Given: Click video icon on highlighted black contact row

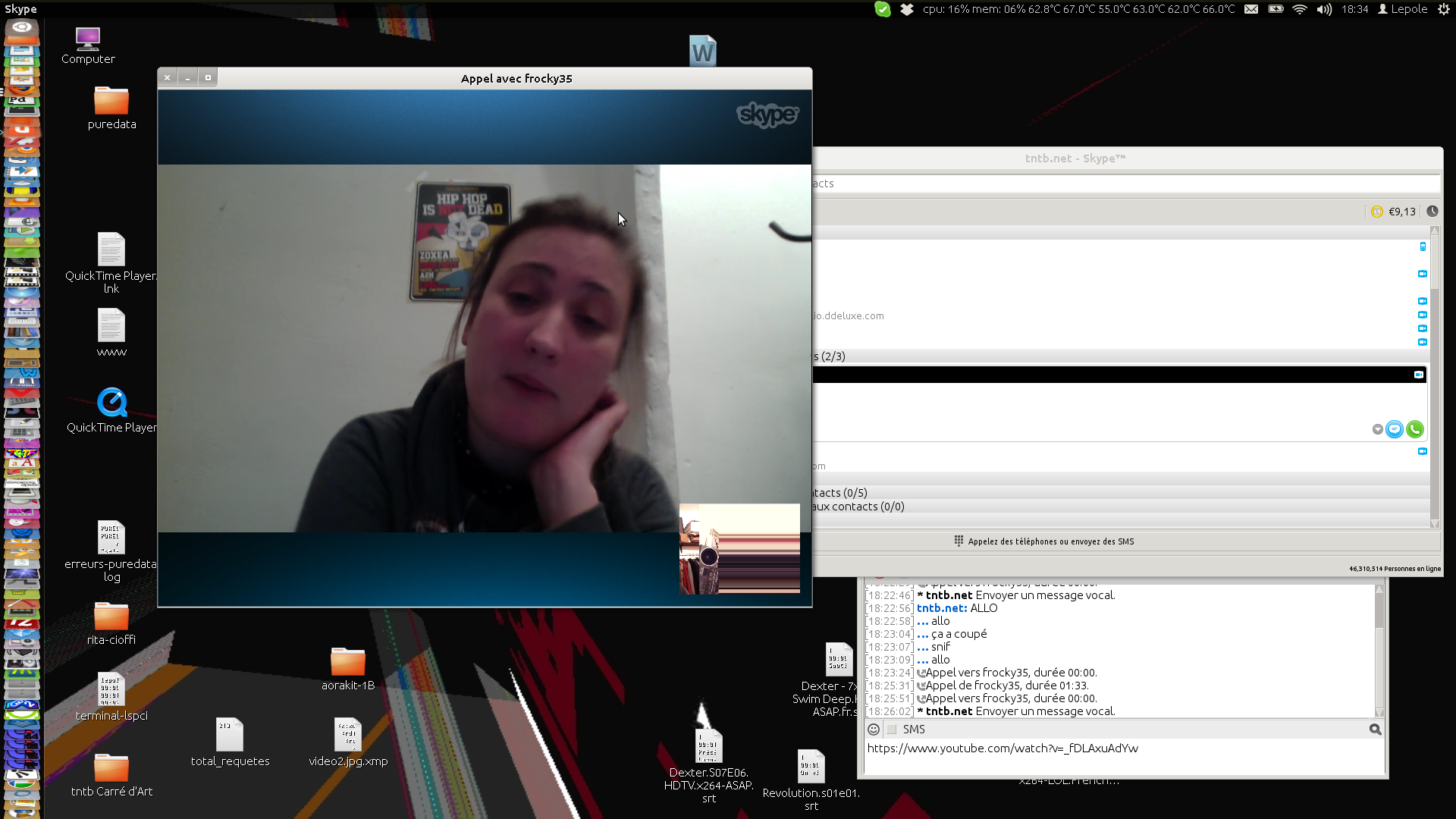Looking at the screenshot, I should tap(1418, 375).
